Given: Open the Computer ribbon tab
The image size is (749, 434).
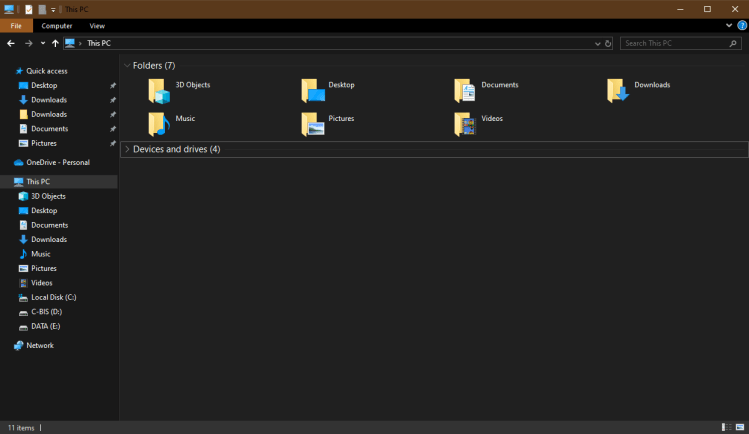Looking at the screenshot, I should tap(57, 25).
